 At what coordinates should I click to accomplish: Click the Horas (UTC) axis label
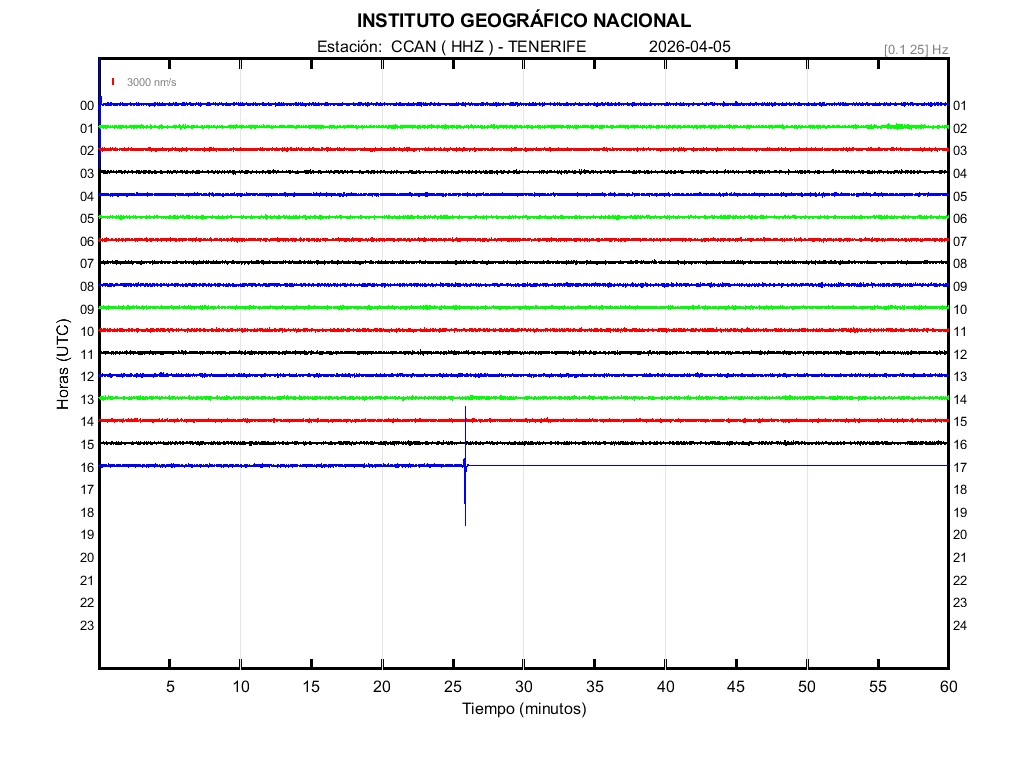63,365
